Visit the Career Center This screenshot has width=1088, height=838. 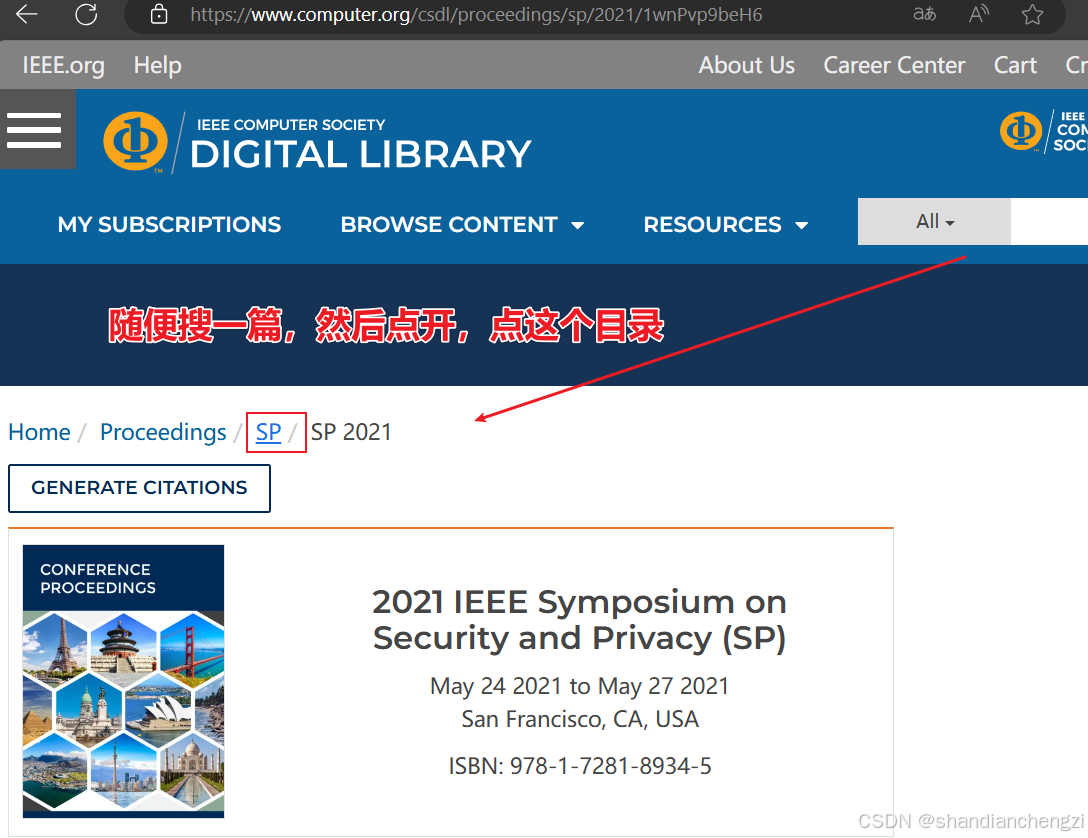click(894, 65)
